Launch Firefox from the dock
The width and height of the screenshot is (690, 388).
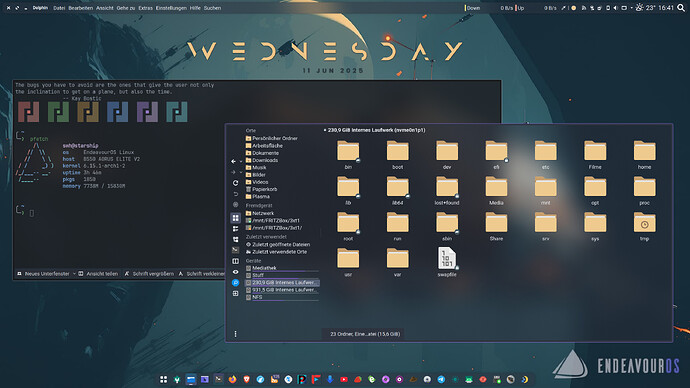[x=232, y=379]
